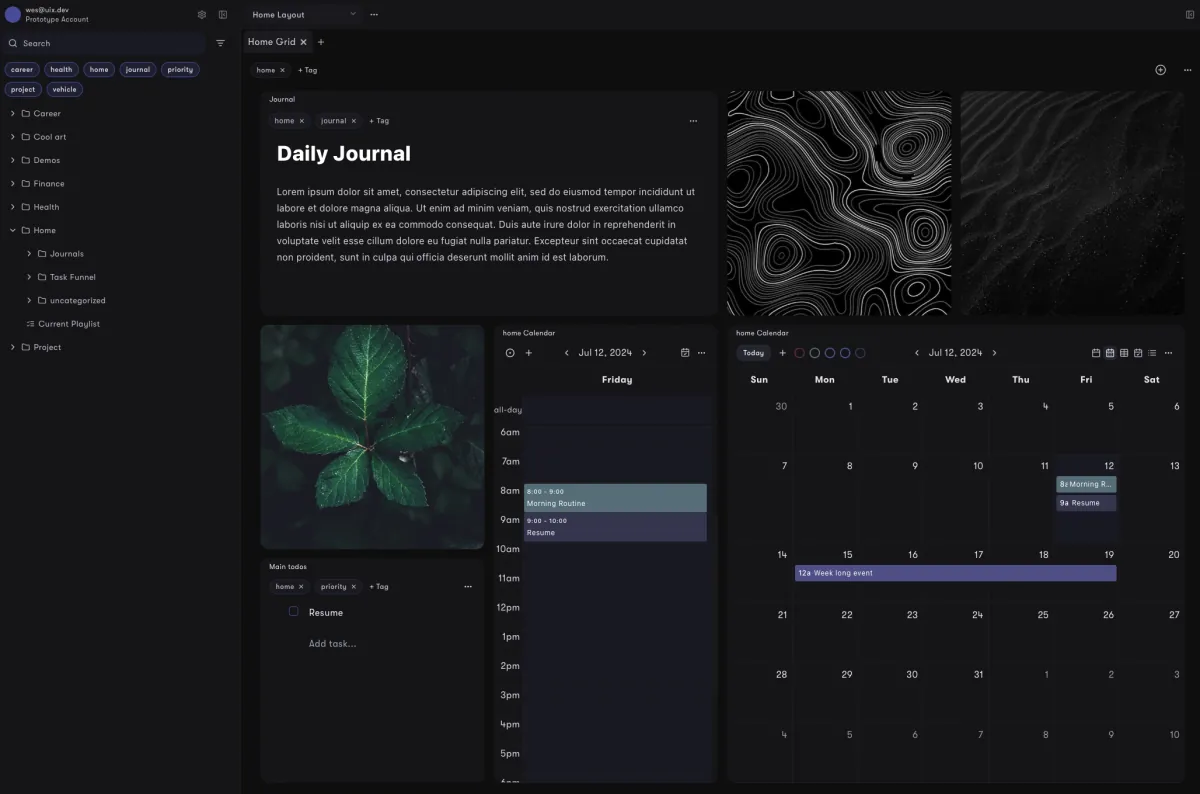Focus the sidebar Search field
Screen dimensions: 1200x794
pos(105,43)
